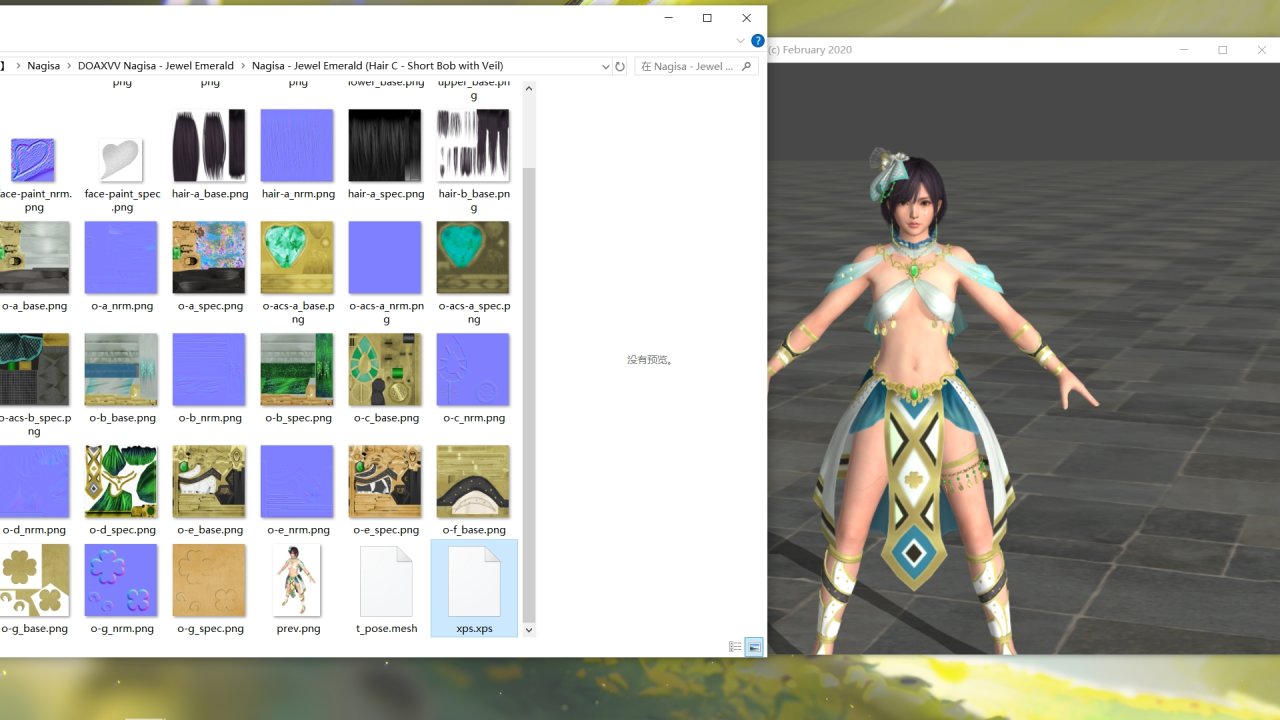The height and width of the screenshot is (720, 1280).
Task: Click the o-g_nrm.png file name
Action: point(122,629)
